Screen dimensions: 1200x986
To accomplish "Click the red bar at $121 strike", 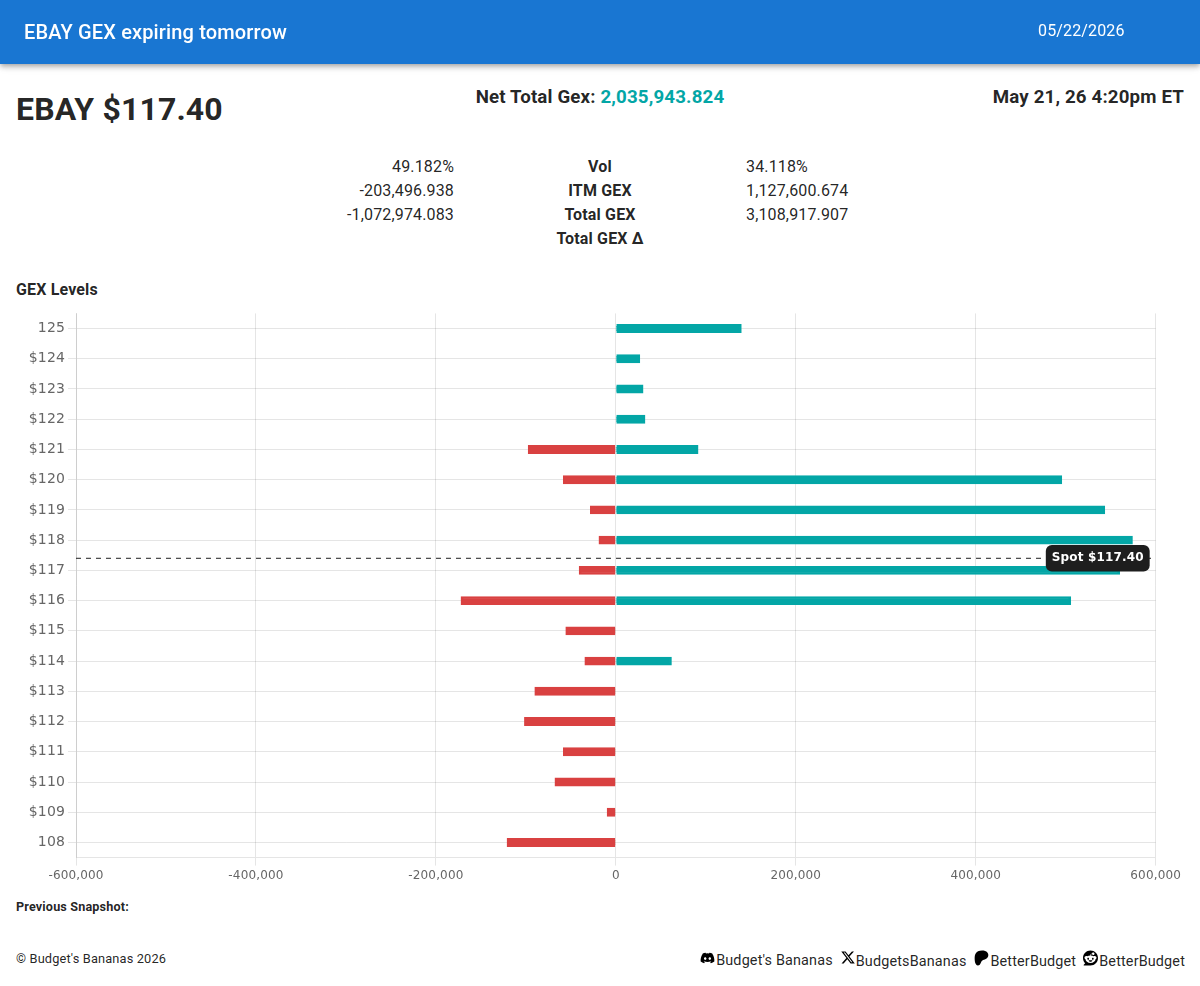I will tap(571, 450).
